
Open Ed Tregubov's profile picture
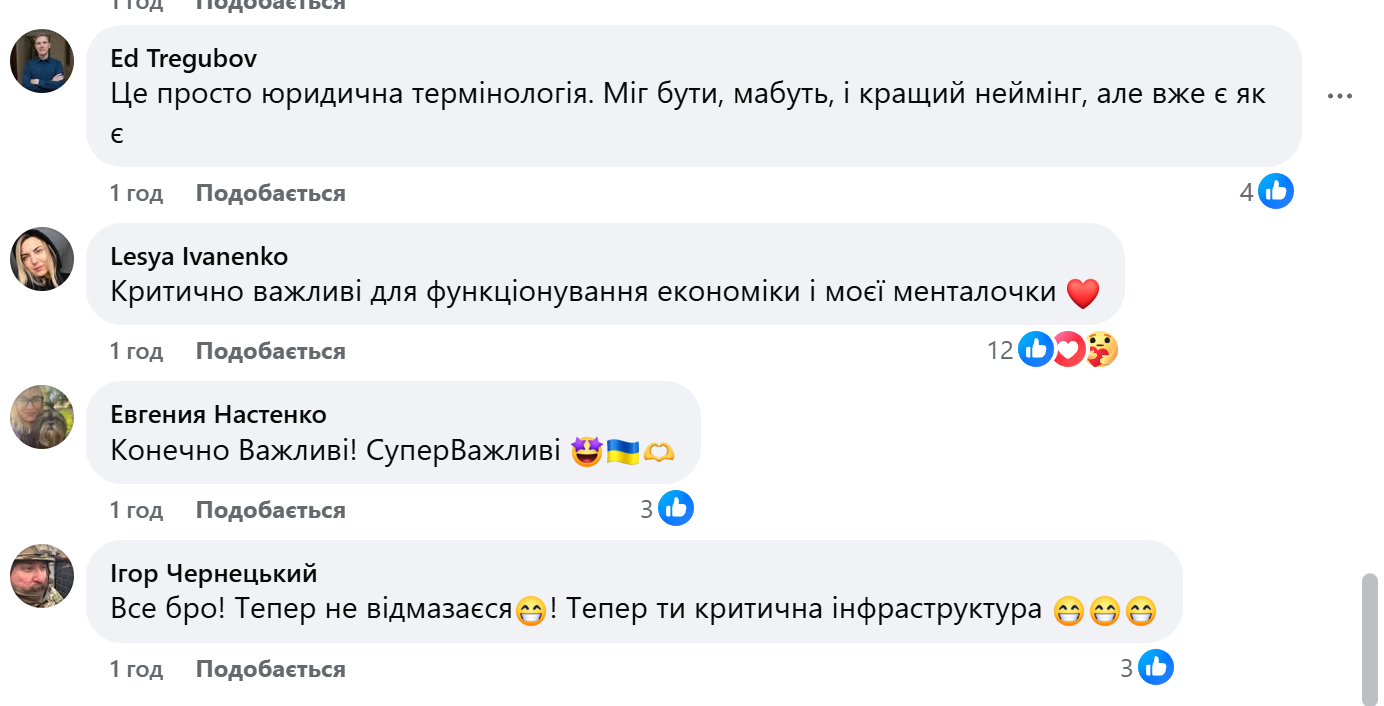point(42,61)
